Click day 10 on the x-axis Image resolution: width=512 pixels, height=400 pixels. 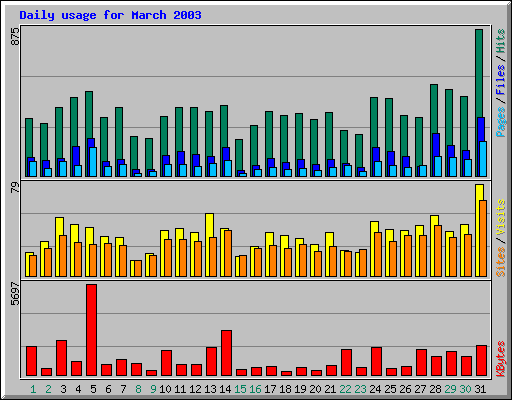click(165, 389)
